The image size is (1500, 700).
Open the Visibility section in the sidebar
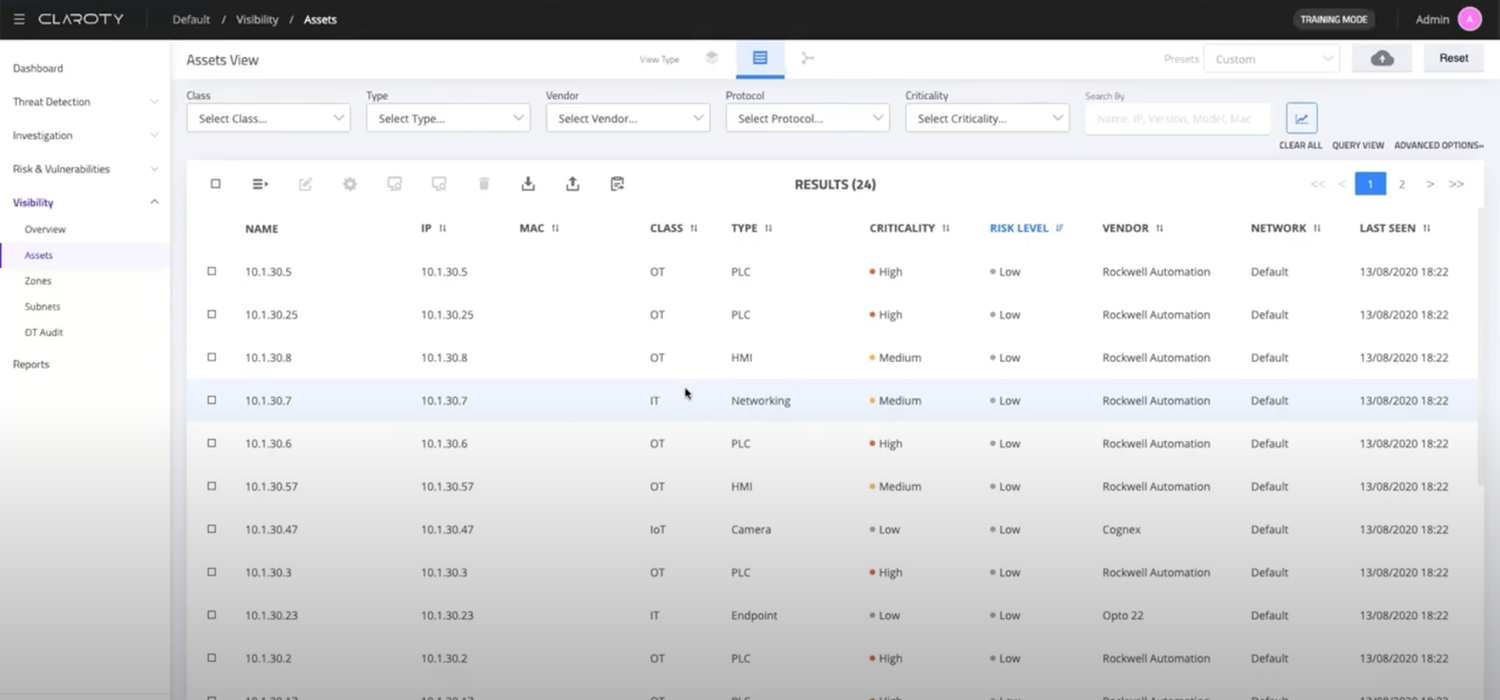32,202
